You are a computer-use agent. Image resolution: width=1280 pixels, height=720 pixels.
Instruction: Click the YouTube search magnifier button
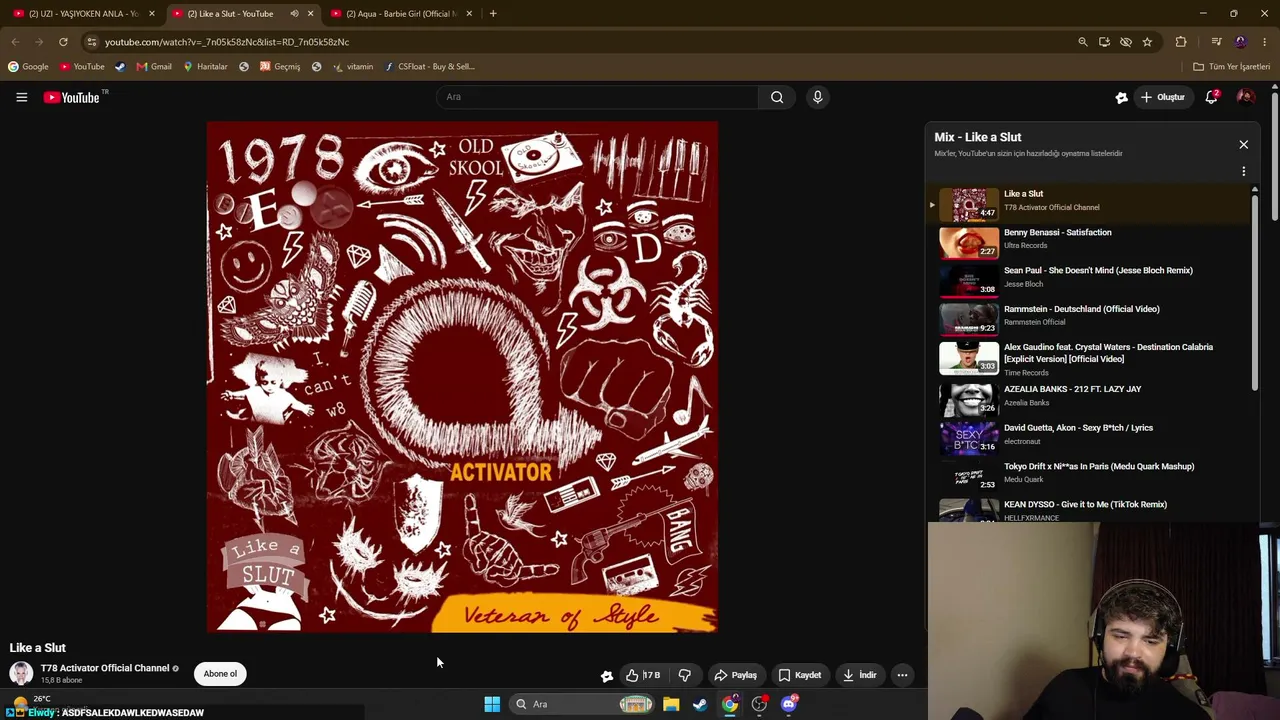(x=777, y=97)
